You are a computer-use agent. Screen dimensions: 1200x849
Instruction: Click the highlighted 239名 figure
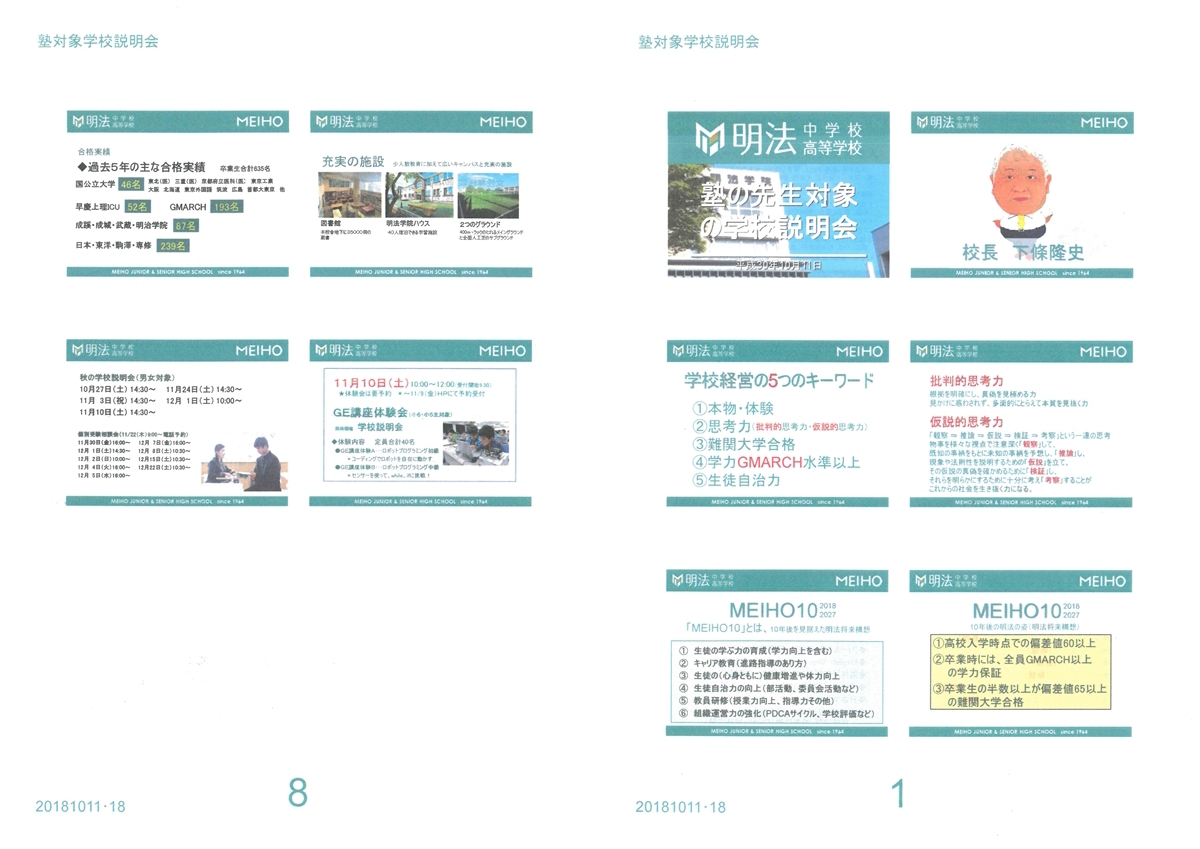pos(175,245)
